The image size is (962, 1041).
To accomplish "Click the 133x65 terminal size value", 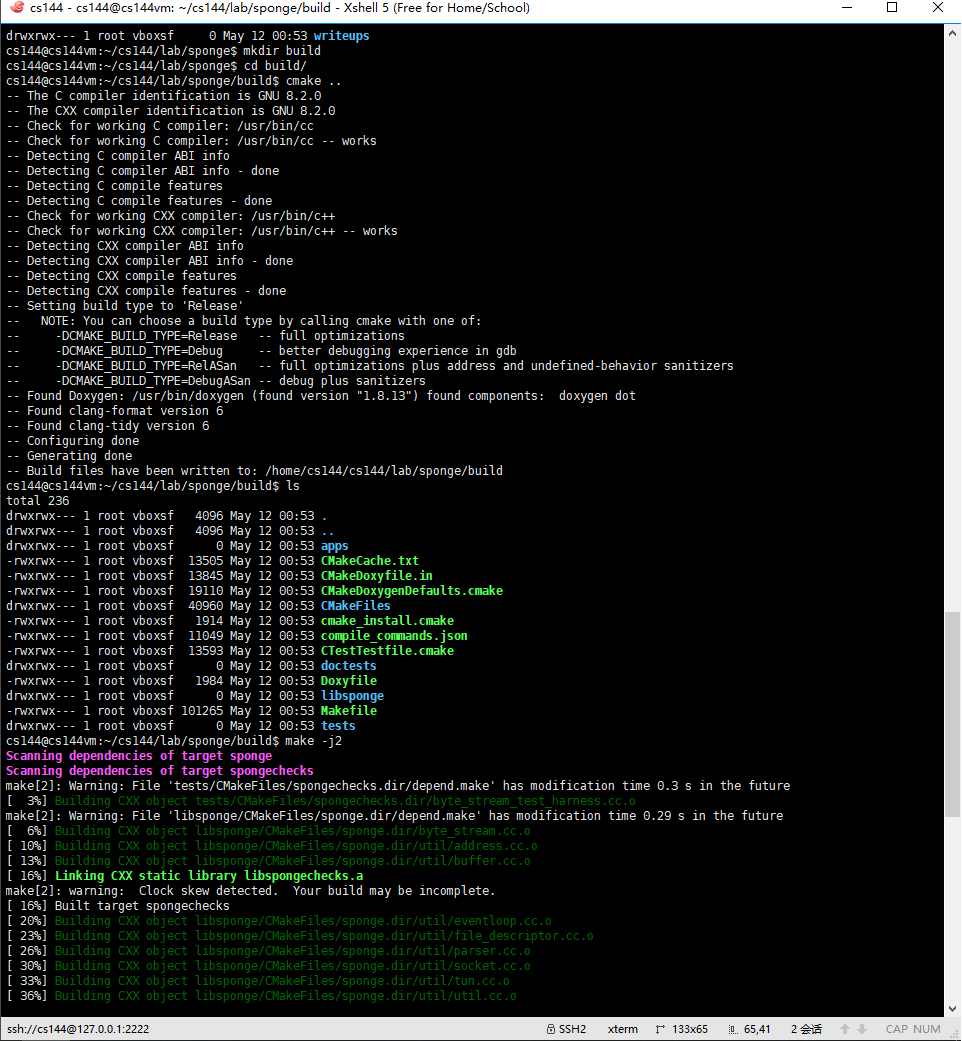I will (690, 1029).
